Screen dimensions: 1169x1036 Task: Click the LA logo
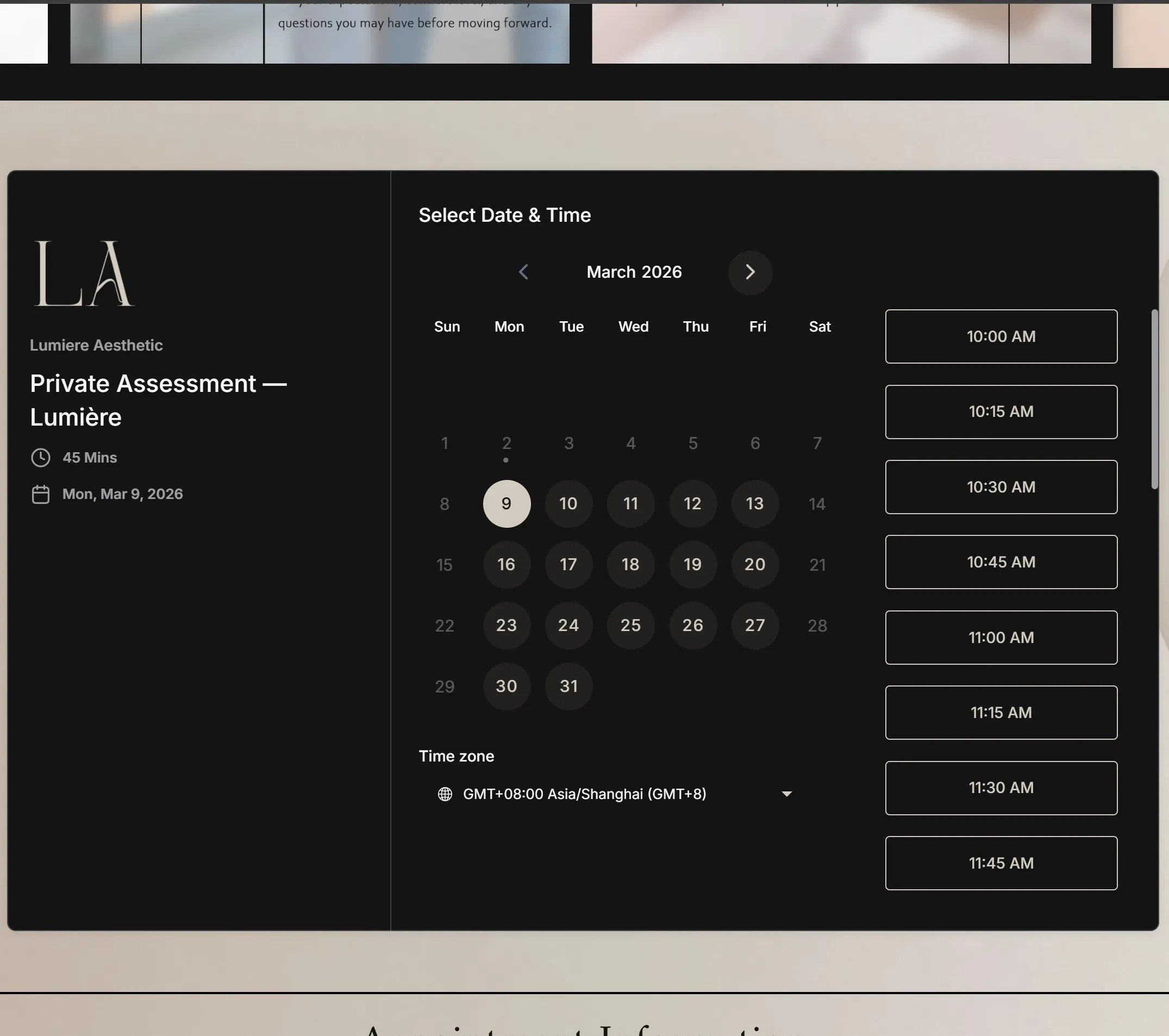[x=84, y=273]
